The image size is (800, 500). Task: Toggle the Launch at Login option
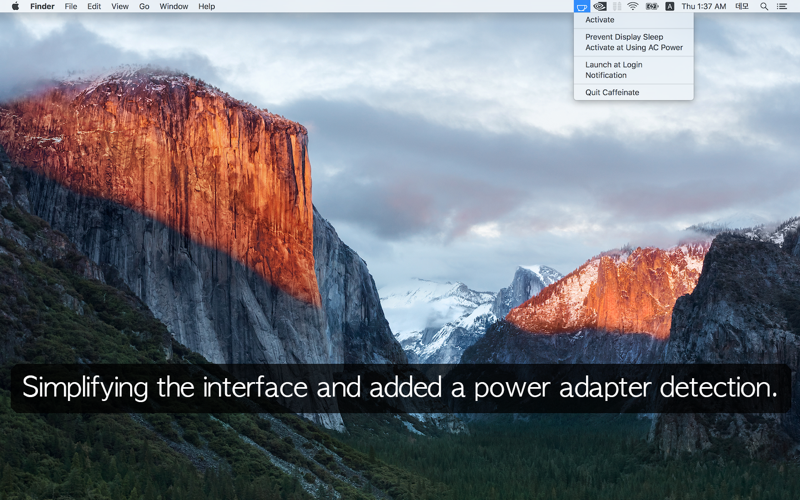(614, 65)
